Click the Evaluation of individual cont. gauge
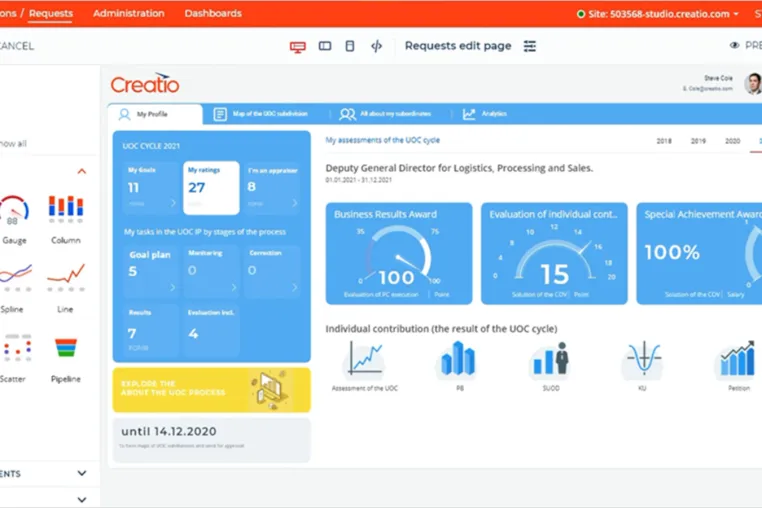 tap(554, 254)
